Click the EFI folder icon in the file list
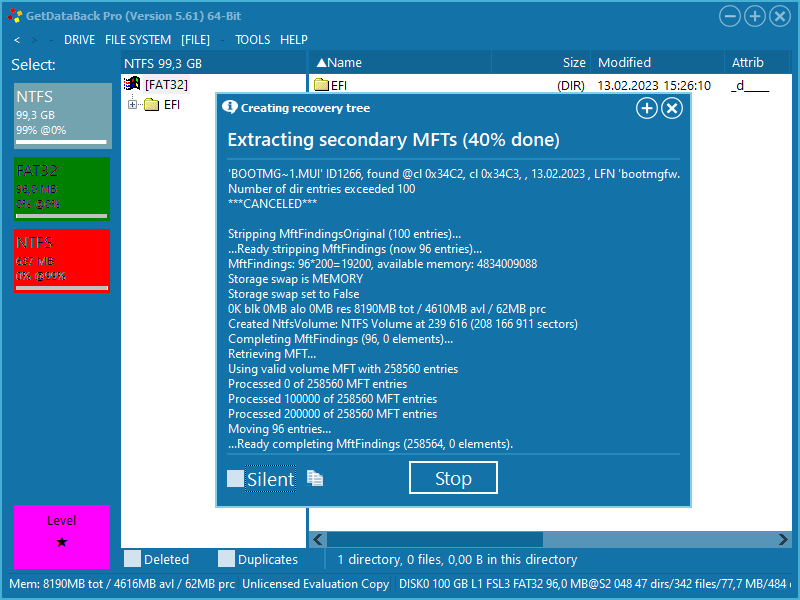Screen dimensions: 800x600 pos(321,85)
